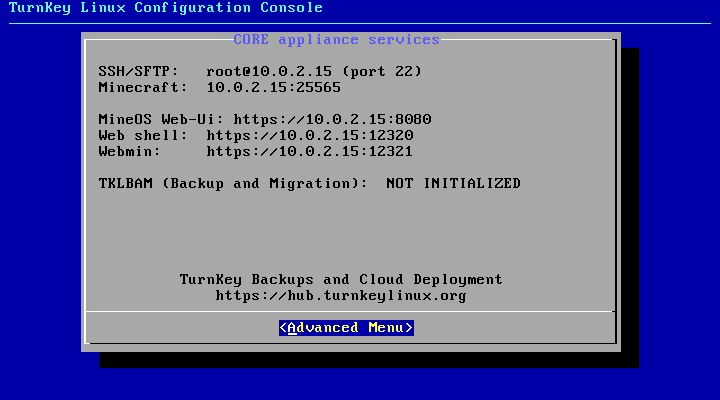Click the MineOS Web-Ui address https://10.0.2.15:8080
Viewport: 720px width, 400px height.
pyautogui.click(x=332, y=119)
